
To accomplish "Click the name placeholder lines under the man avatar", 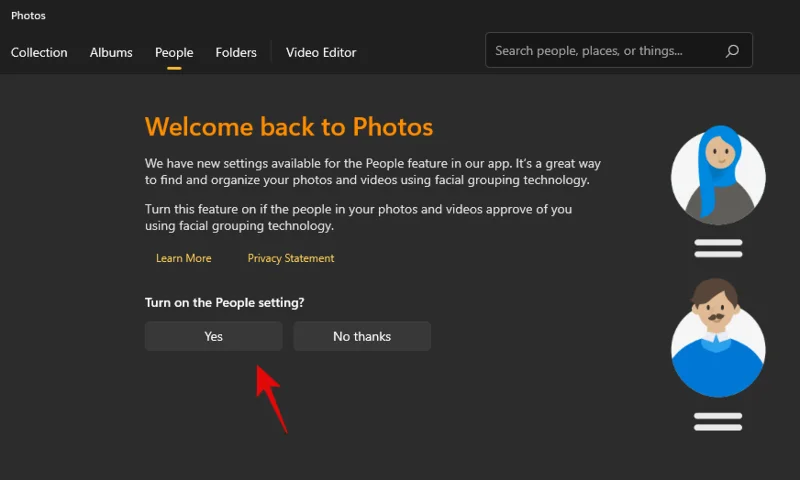I will (x=717, y=421).
